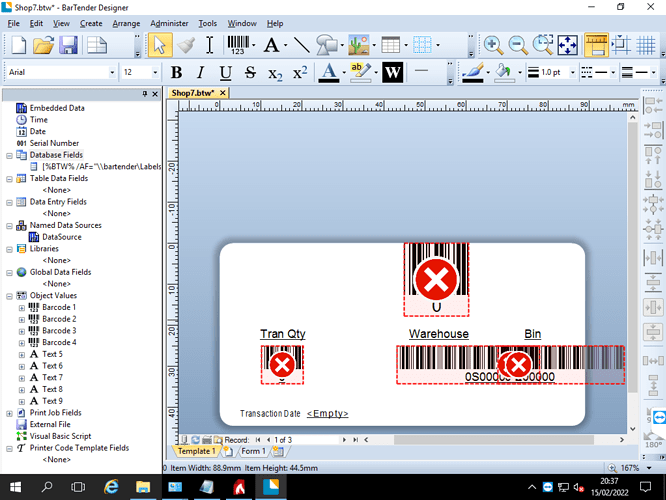Toggle snap to objects alignment
The height and width of the screenshot is (500, 666).
(x=621, y=45)
